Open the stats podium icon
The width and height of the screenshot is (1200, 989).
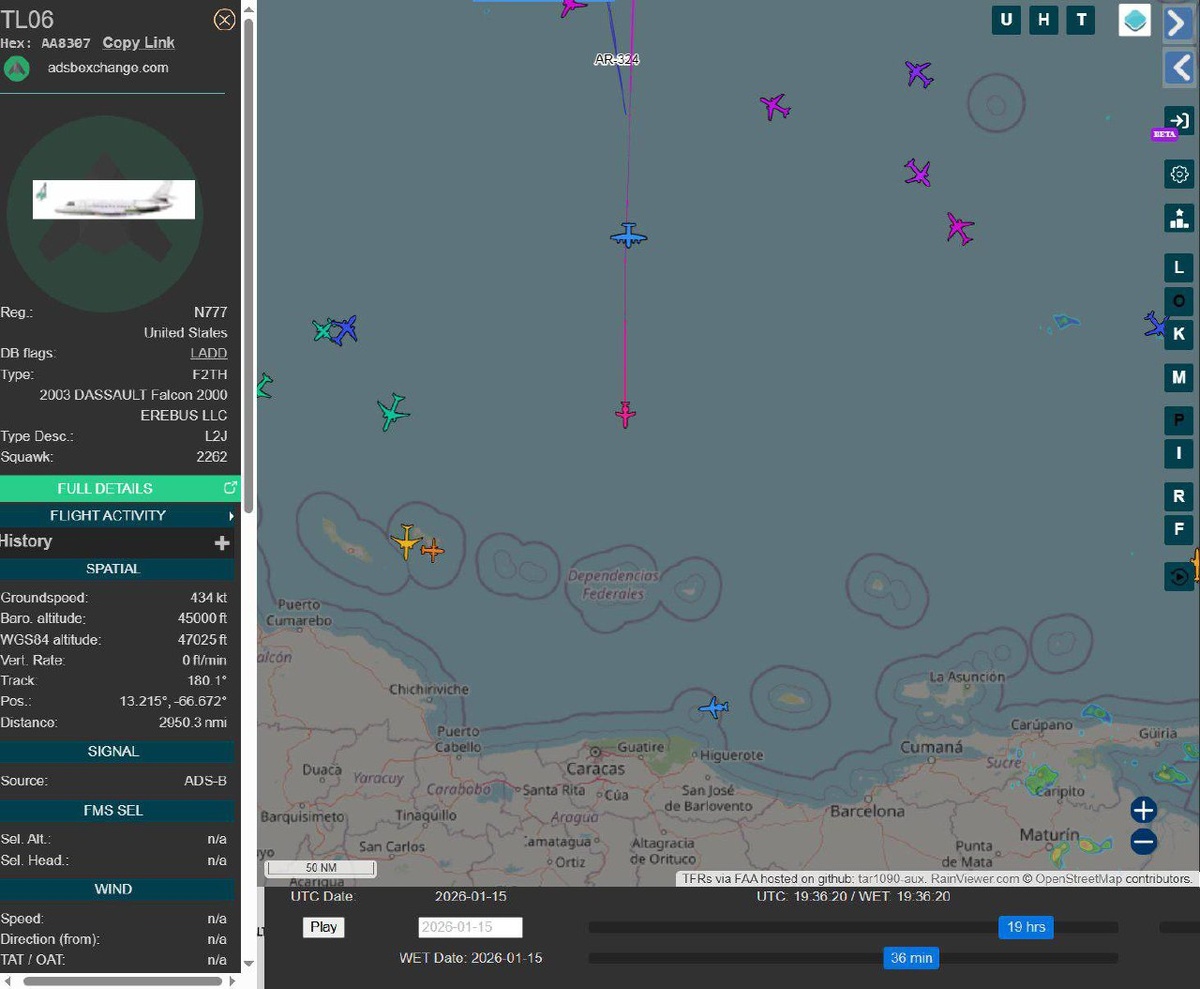(x=1179, y=218)
